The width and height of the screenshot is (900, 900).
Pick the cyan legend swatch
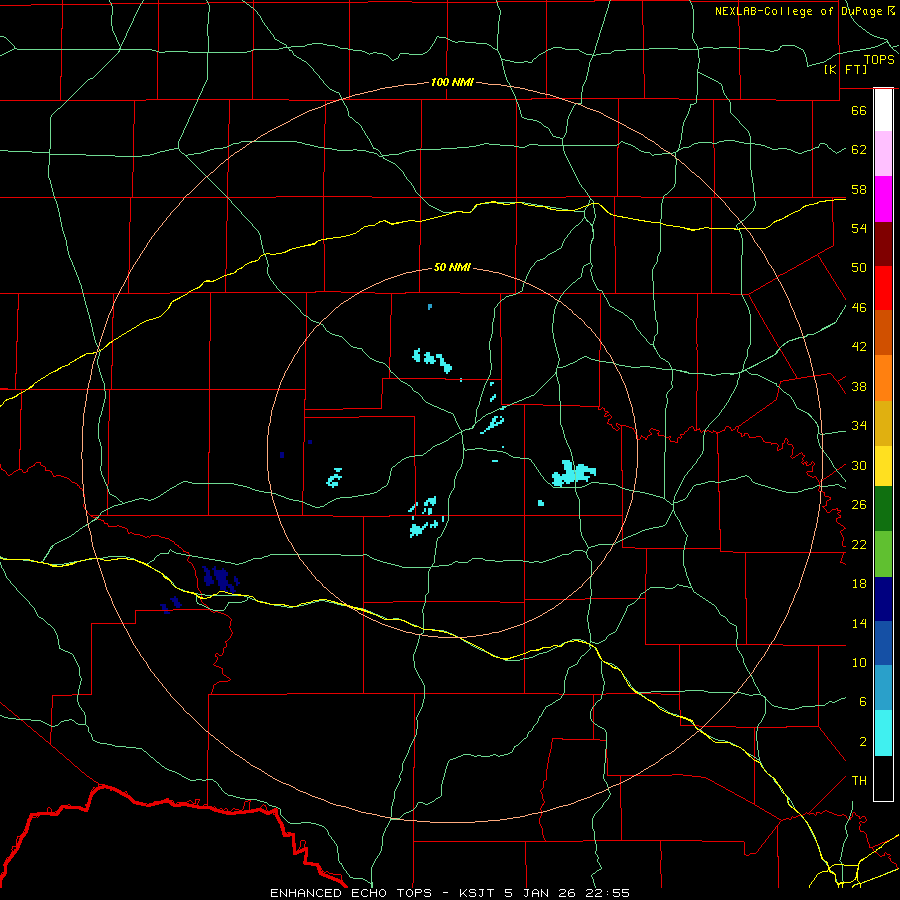[883, 733]
